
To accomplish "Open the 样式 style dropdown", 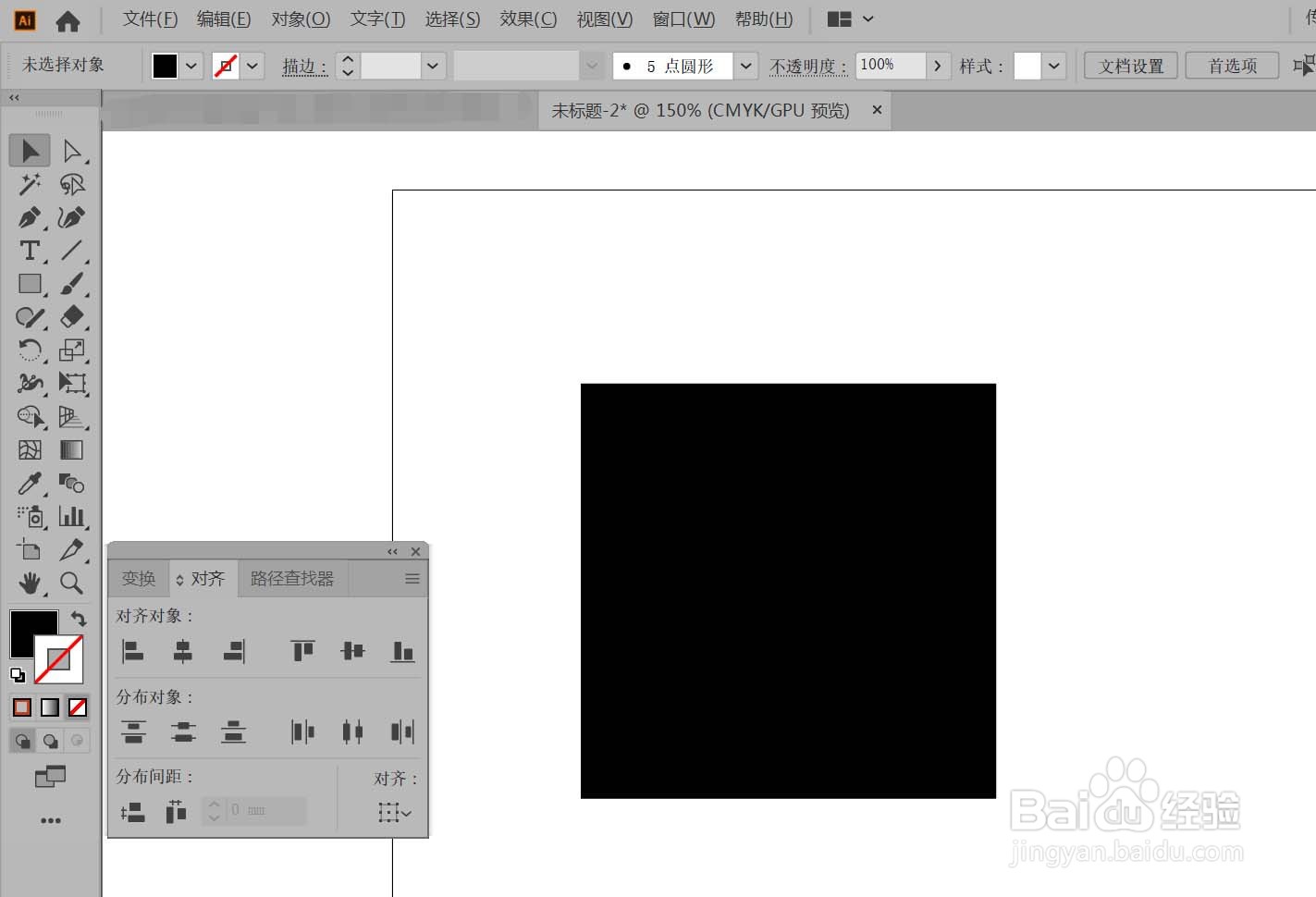I will coord(1053,67).
